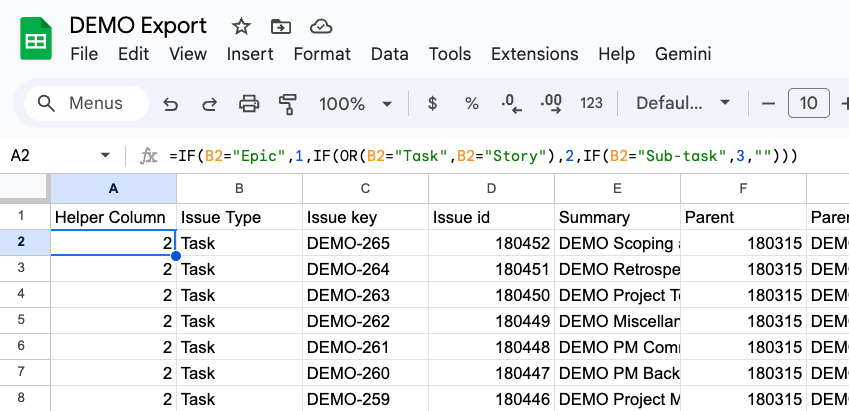The width and height of the screenshot is (849, 411).
Task: Open the View menu
Action: (188, 54)
